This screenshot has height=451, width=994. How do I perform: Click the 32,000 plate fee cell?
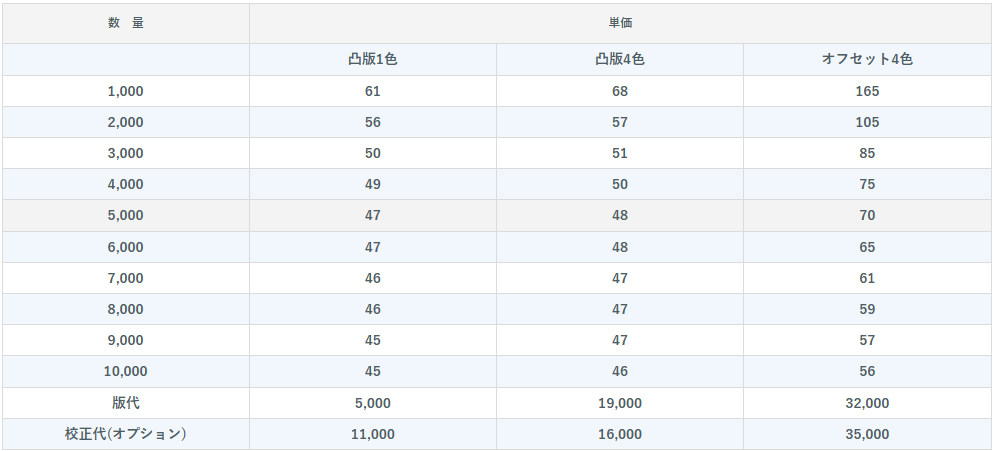click(x=867, y=403)
